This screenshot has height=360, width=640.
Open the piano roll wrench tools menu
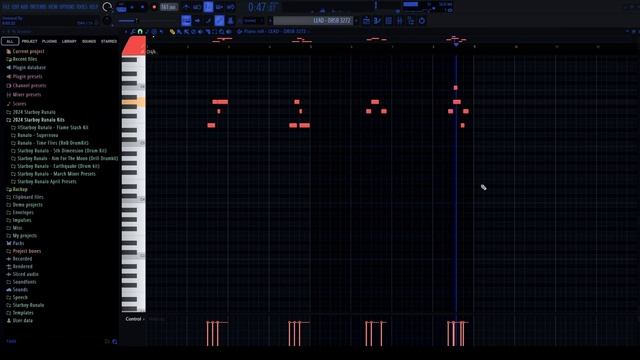133,31
